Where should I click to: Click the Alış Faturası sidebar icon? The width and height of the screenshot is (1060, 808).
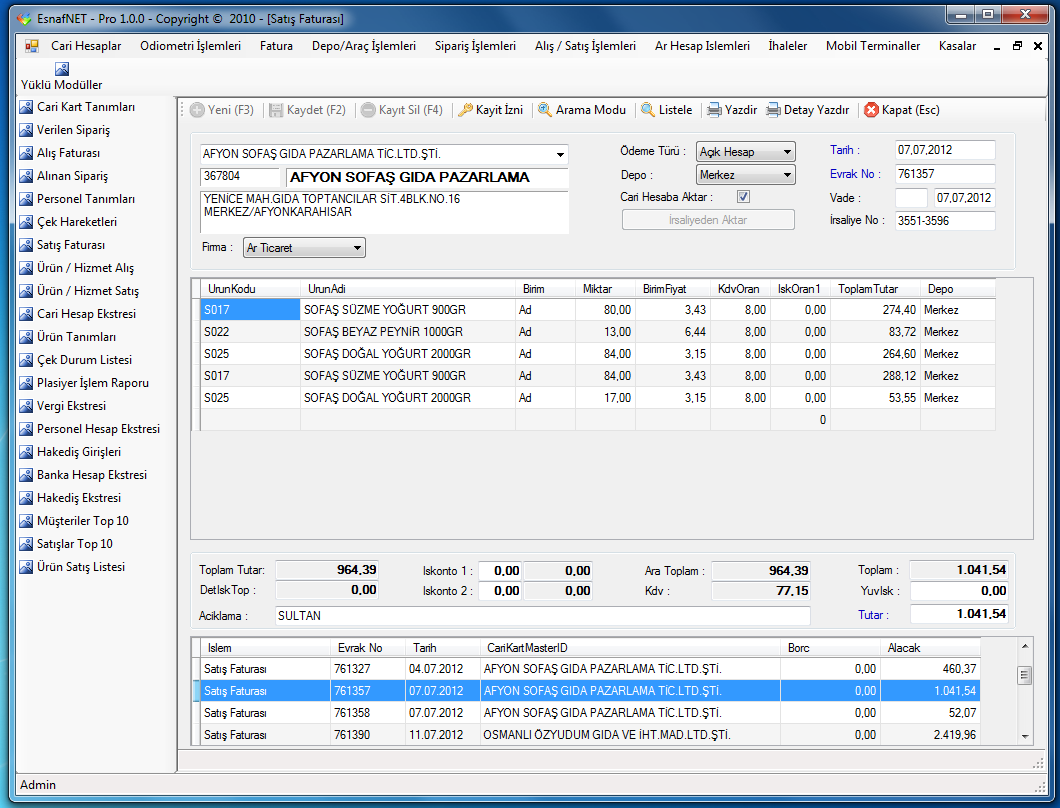point(26,153)
